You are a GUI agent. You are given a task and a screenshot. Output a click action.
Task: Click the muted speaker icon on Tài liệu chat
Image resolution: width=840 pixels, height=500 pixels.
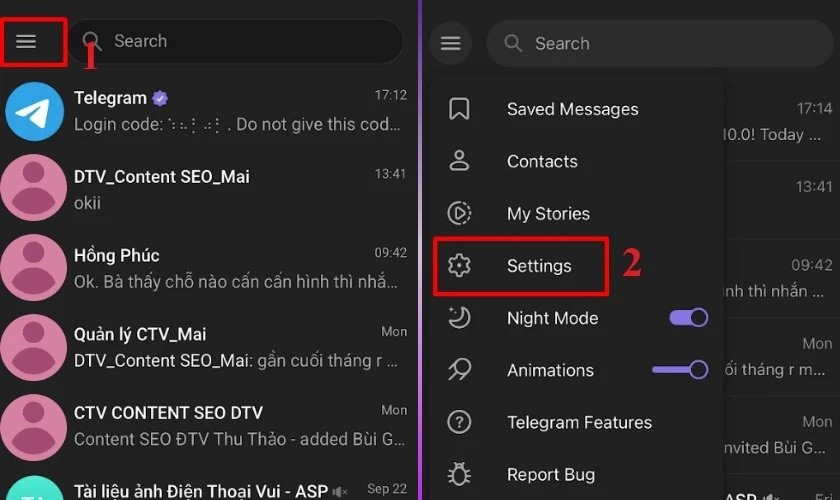[x=340, y=491]
